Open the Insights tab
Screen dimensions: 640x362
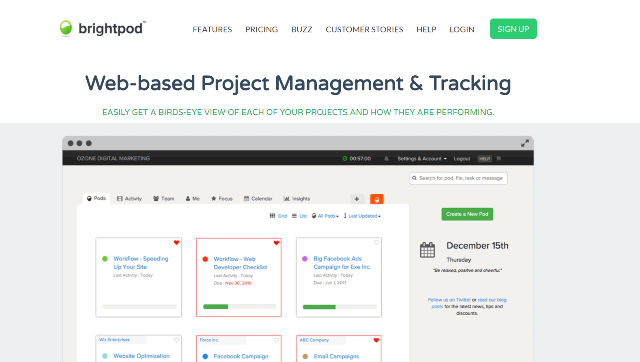point(297,199)
